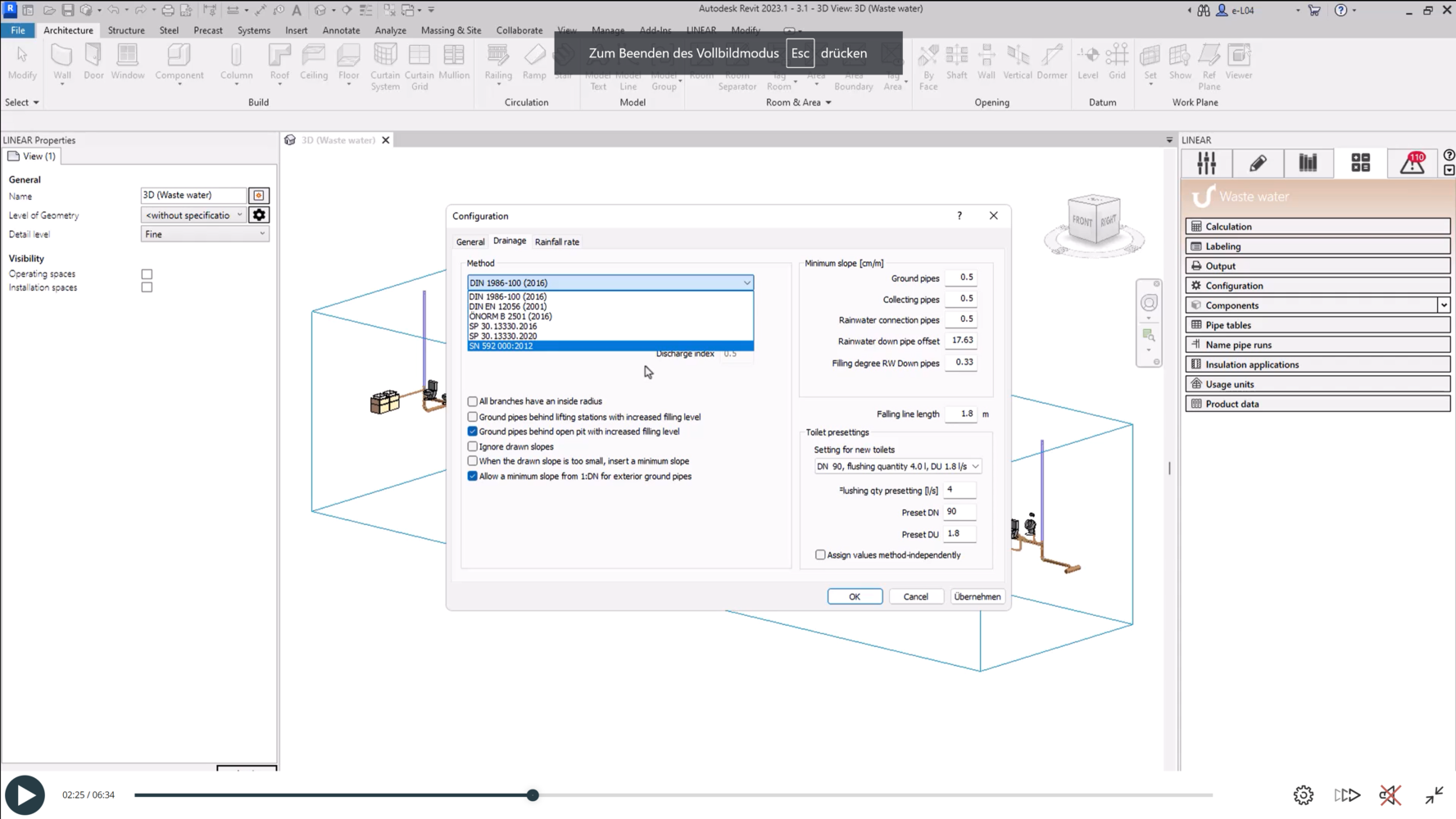Click the video progress slider handle
This screenshot has width=1456, height=819.
533,794
